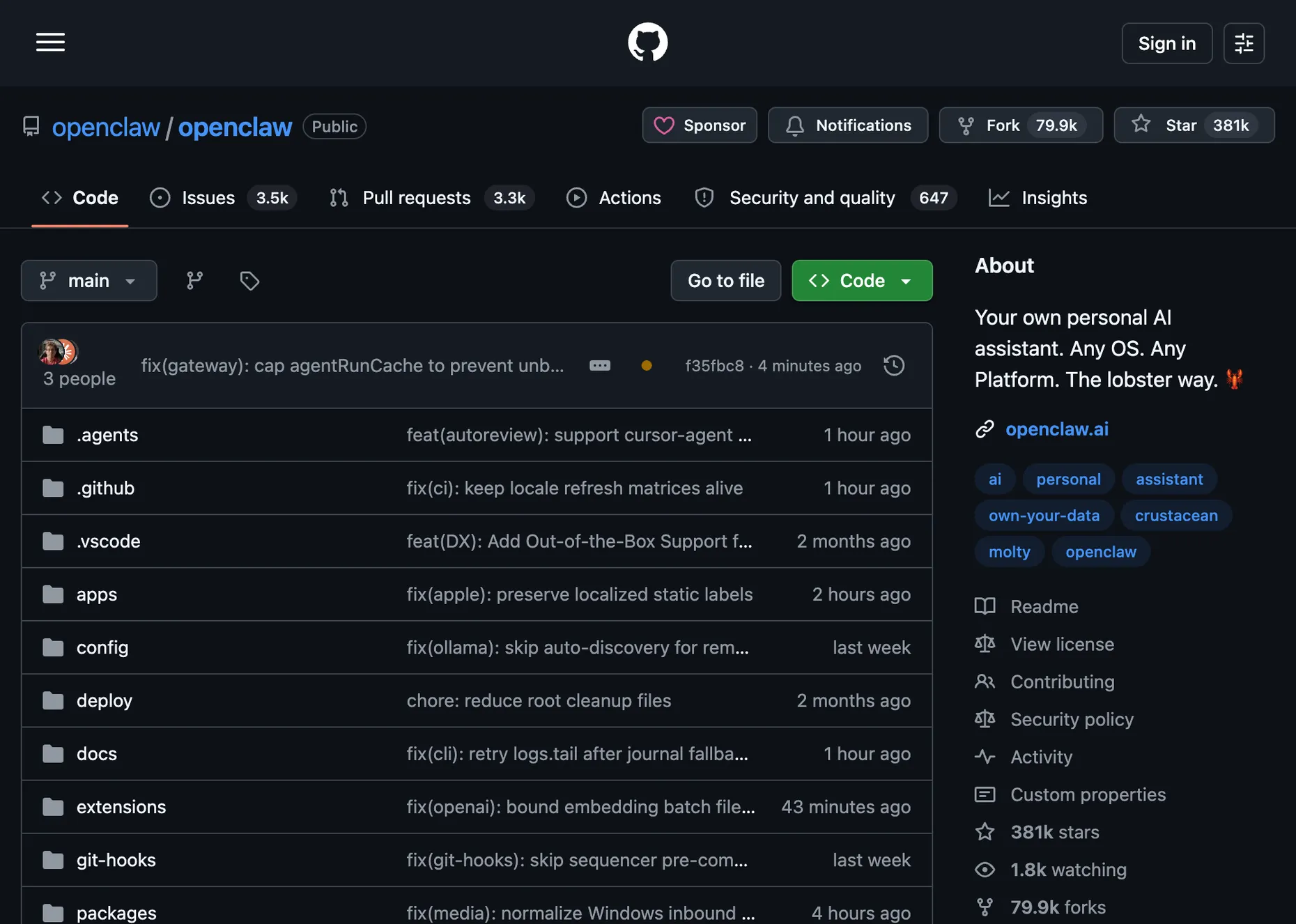
Task: Open the apps folder
Action: pyautogui.click(x=97, y=594)
